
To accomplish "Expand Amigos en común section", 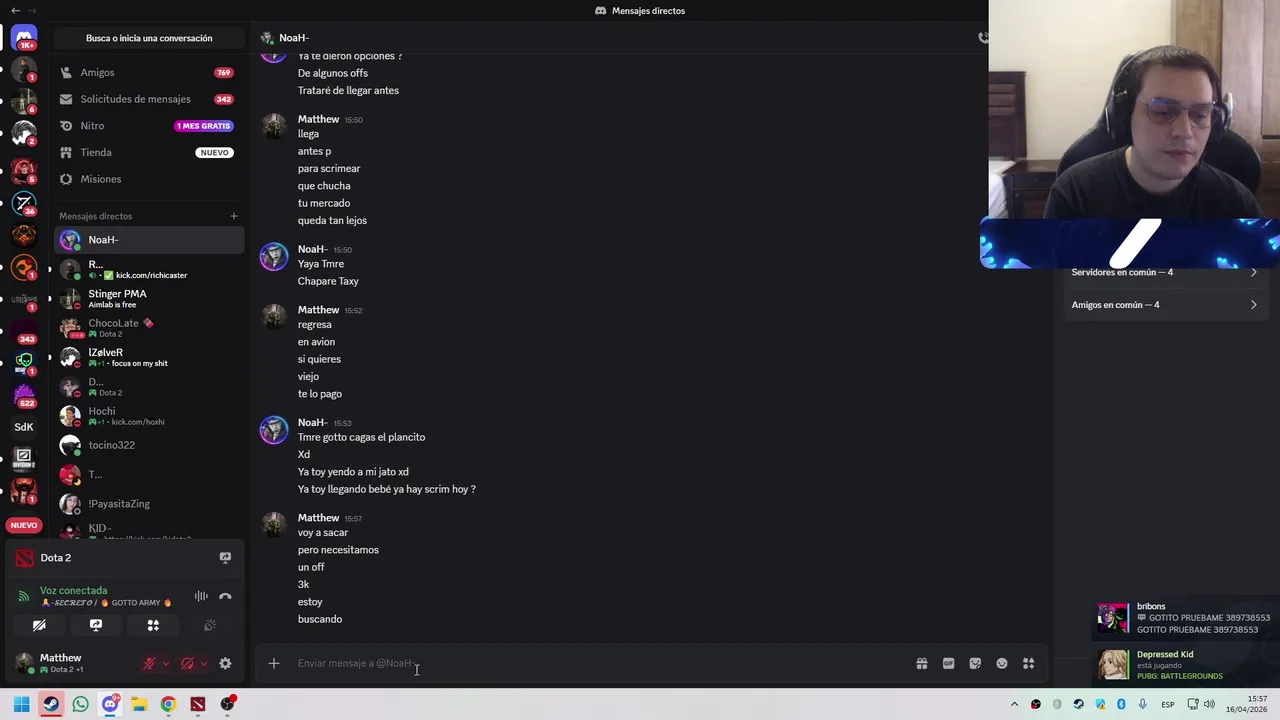I will [1164, 305].
